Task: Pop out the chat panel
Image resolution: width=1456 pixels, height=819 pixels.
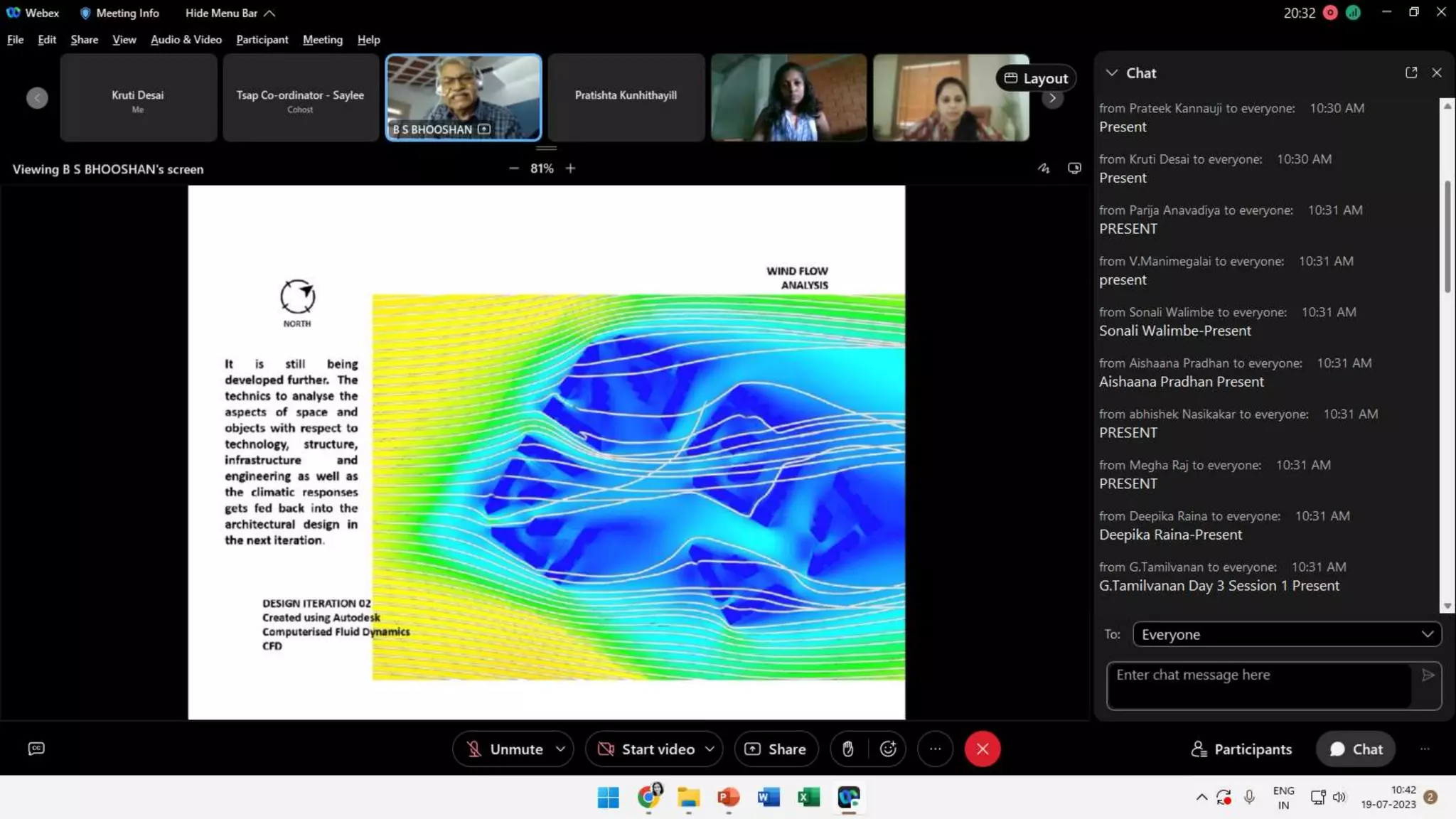Action: pos(1411,73)
